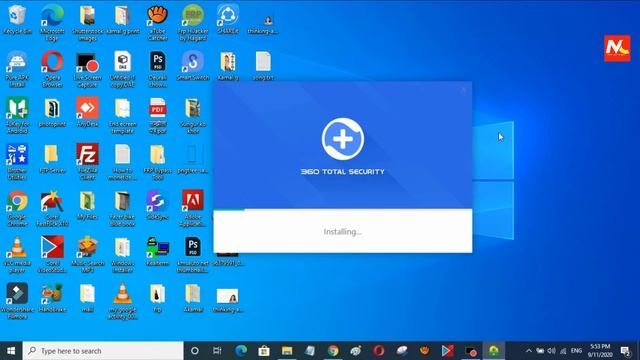This screenshot has width=640, height=360.
Task: Open the photoprint folder
Action: click(52, 112)
